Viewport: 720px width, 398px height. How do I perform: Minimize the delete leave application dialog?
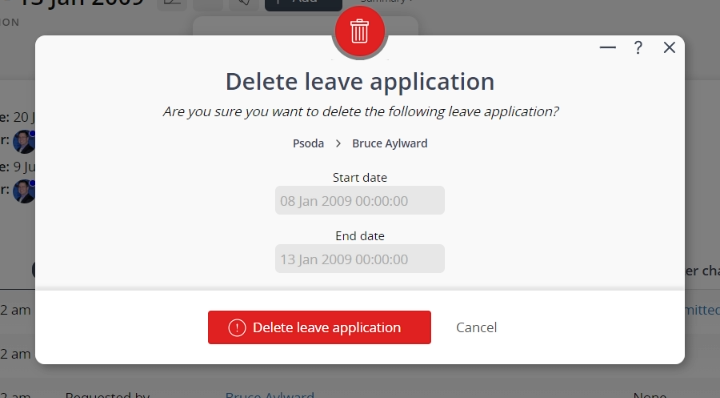[x=608, y=47]
